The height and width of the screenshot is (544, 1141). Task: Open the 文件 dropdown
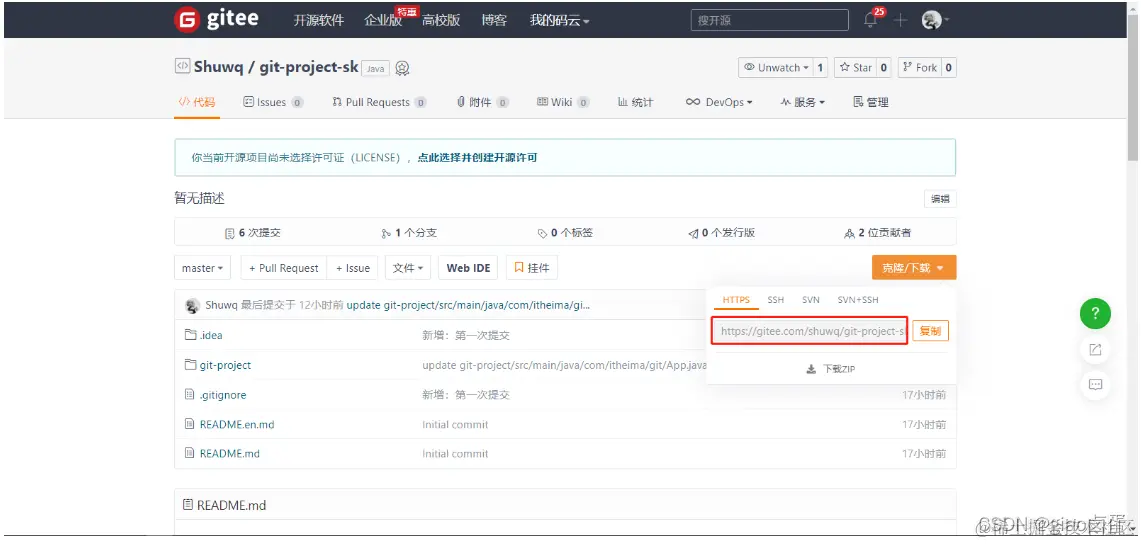tap(408, 268)
